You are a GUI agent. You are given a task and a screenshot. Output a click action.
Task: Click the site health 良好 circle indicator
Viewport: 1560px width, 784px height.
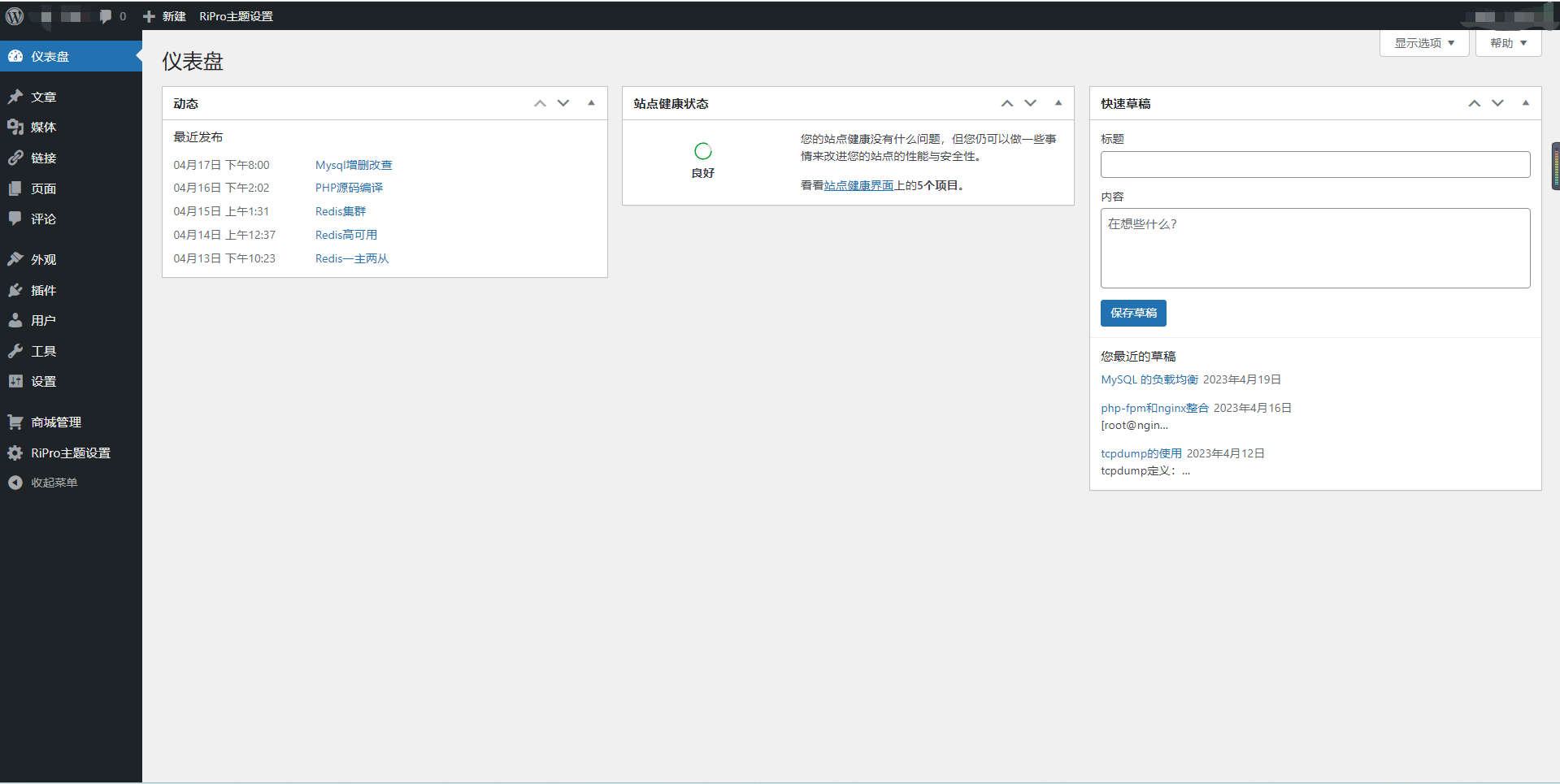(703, 151)
